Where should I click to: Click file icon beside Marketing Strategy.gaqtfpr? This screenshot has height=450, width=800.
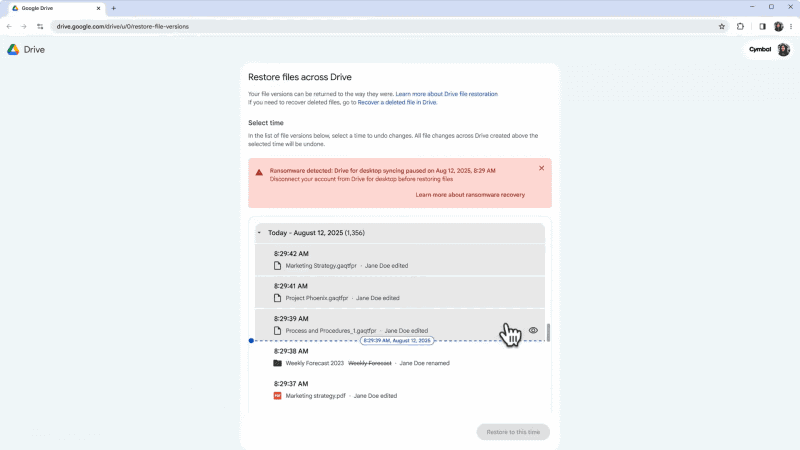pyautogui.click(x=278, y=265)
